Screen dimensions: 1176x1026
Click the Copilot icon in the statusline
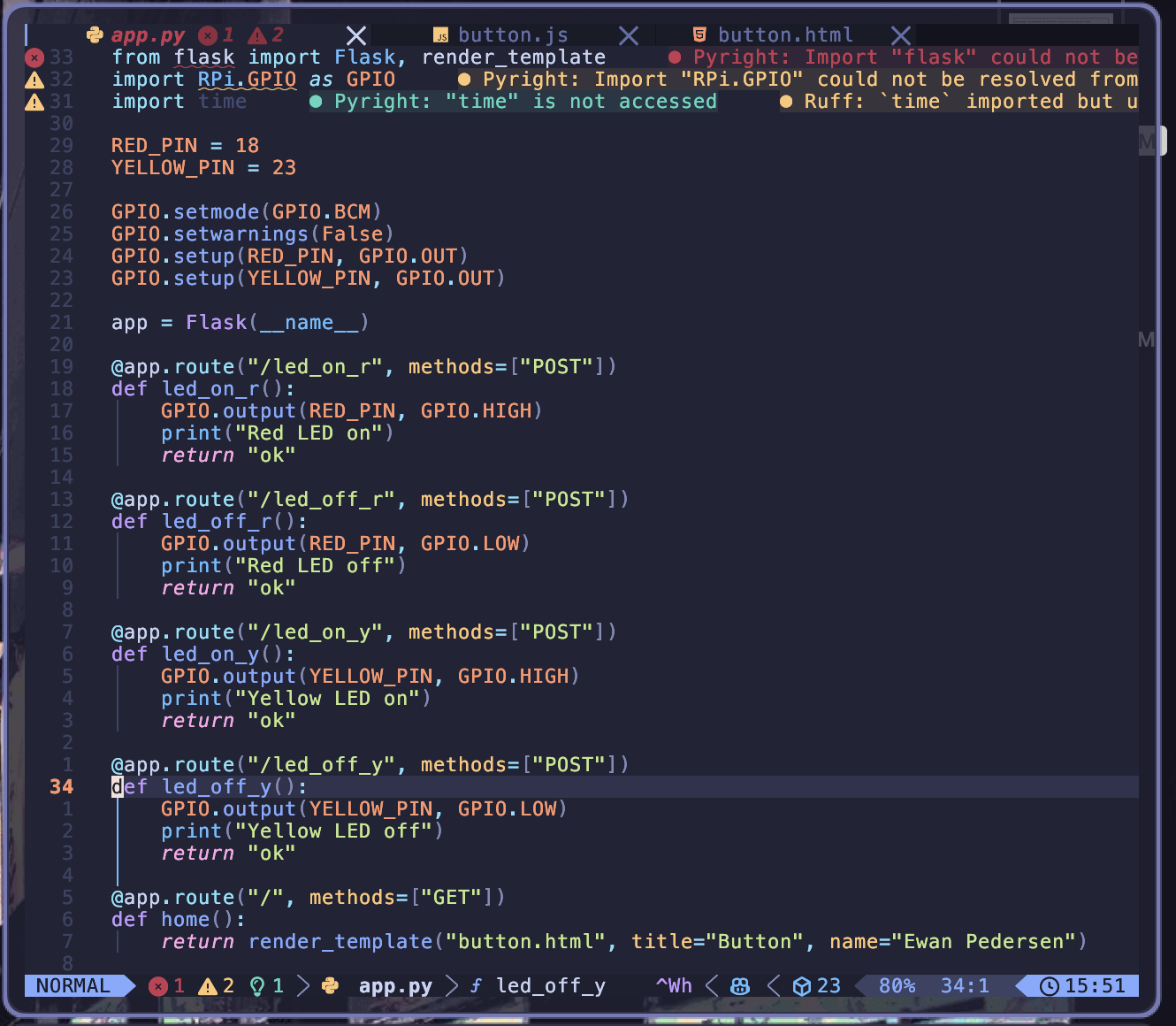point(740,986)
